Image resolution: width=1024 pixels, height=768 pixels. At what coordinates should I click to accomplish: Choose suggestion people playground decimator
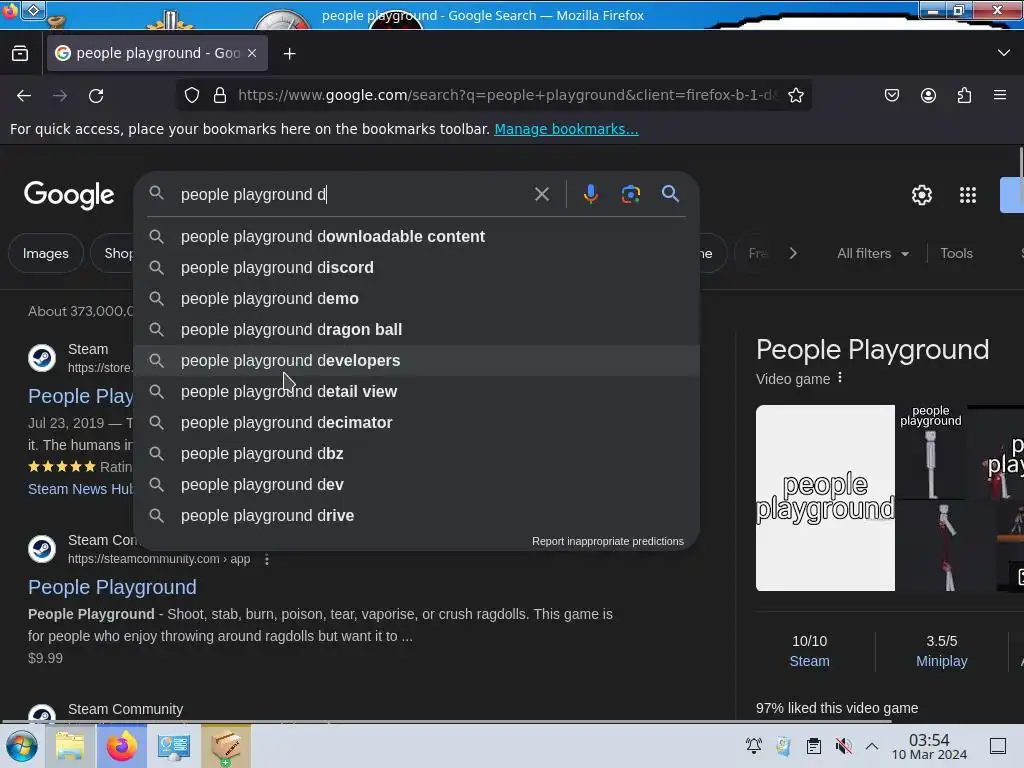tap(417, 423)
